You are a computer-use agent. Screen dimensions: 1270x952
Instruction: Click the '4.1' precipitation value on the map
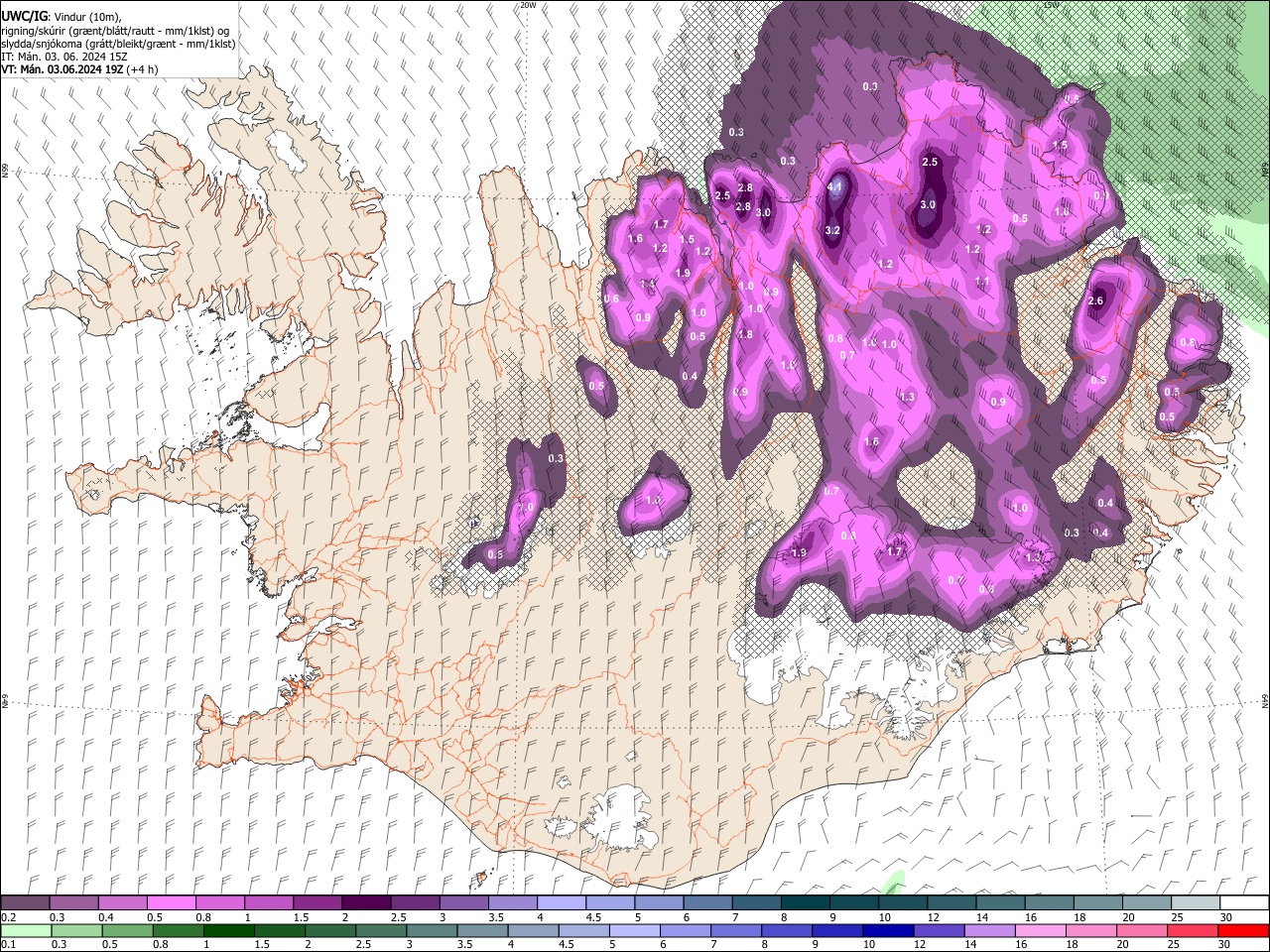(835, 186)
